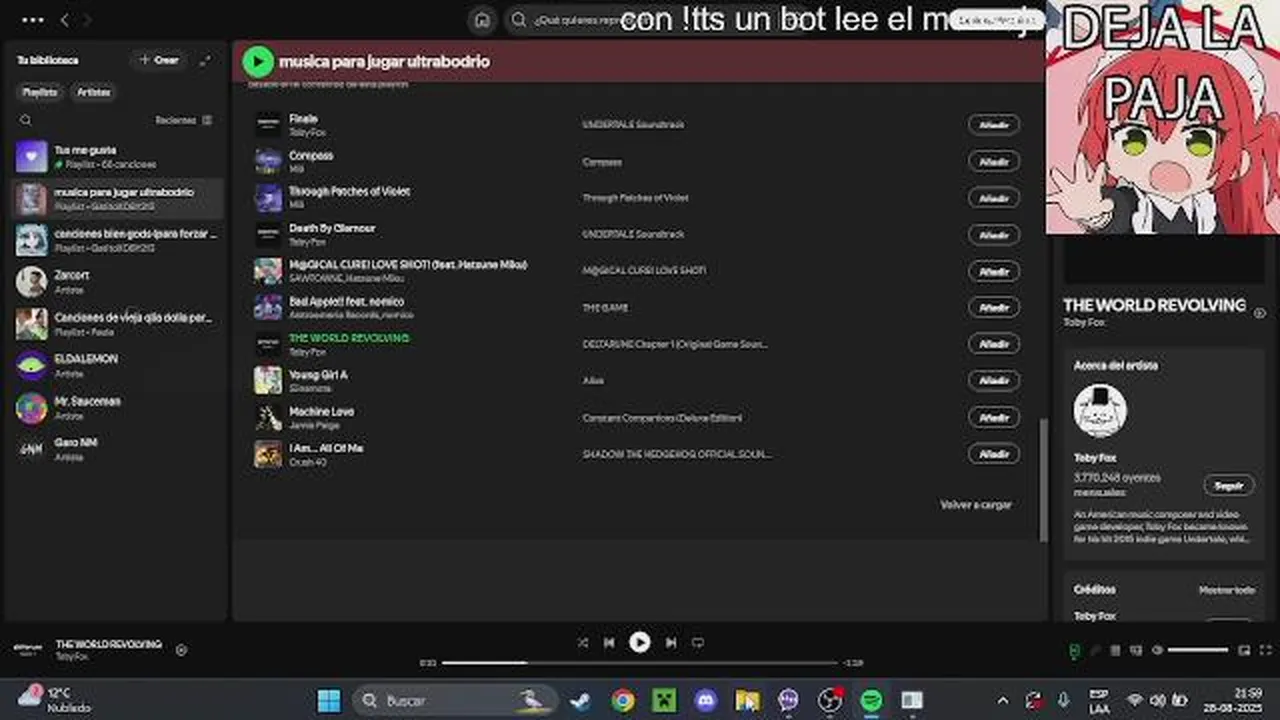Mute with the volume speaker icon
The width and height of the screenshot is (1280, 720).
[x=1157, y=651]
